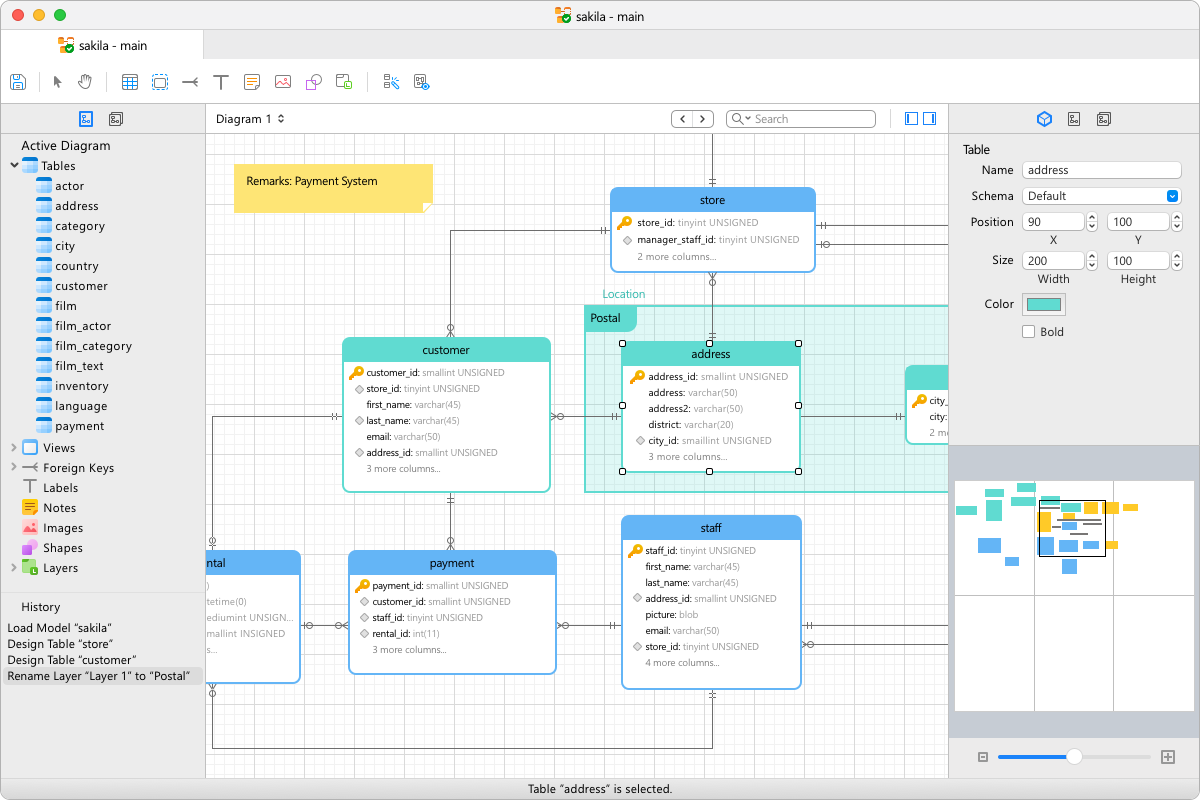Image resolution: width=1200 pixels, height=800 pixels.
Task: Select the dashed selection view tool
Action: pos(160,82)
